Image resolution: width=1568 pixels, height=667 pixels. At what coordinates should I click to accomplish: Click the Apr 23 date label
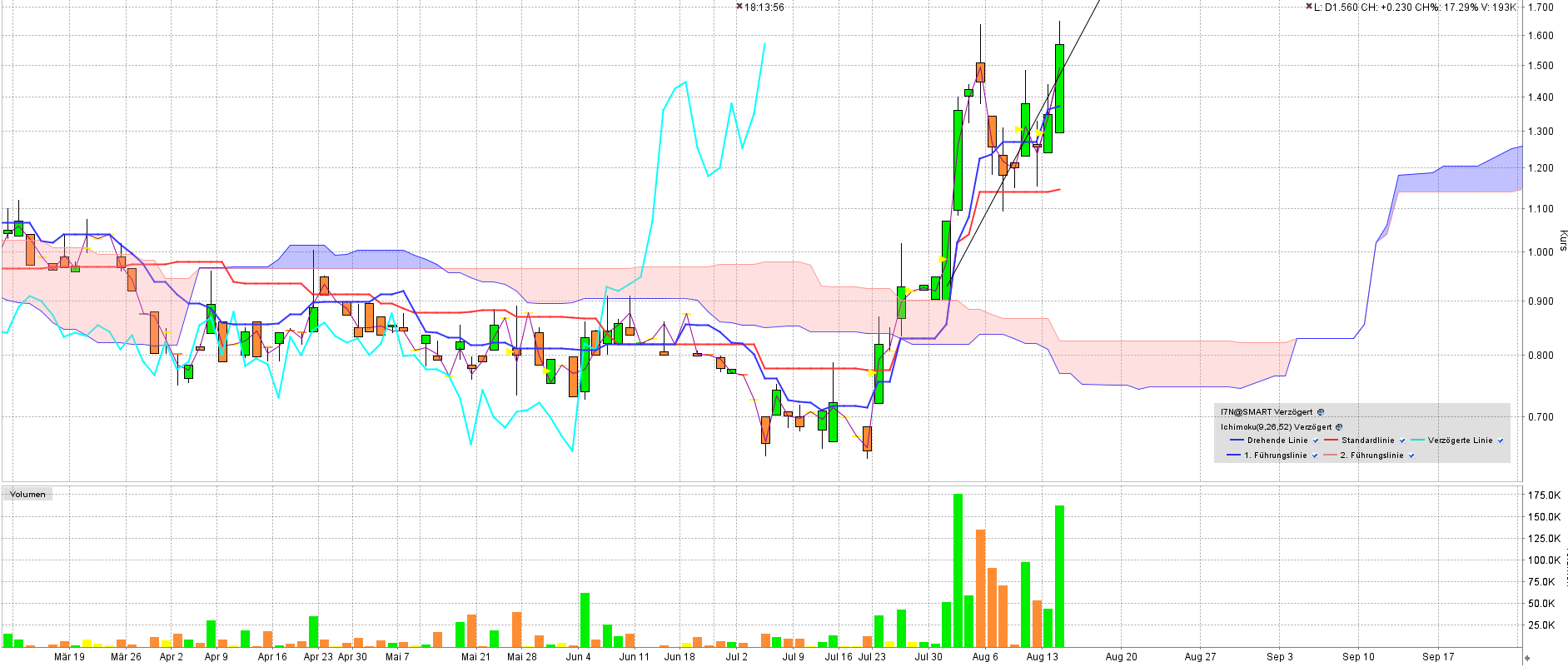[318, 657]
